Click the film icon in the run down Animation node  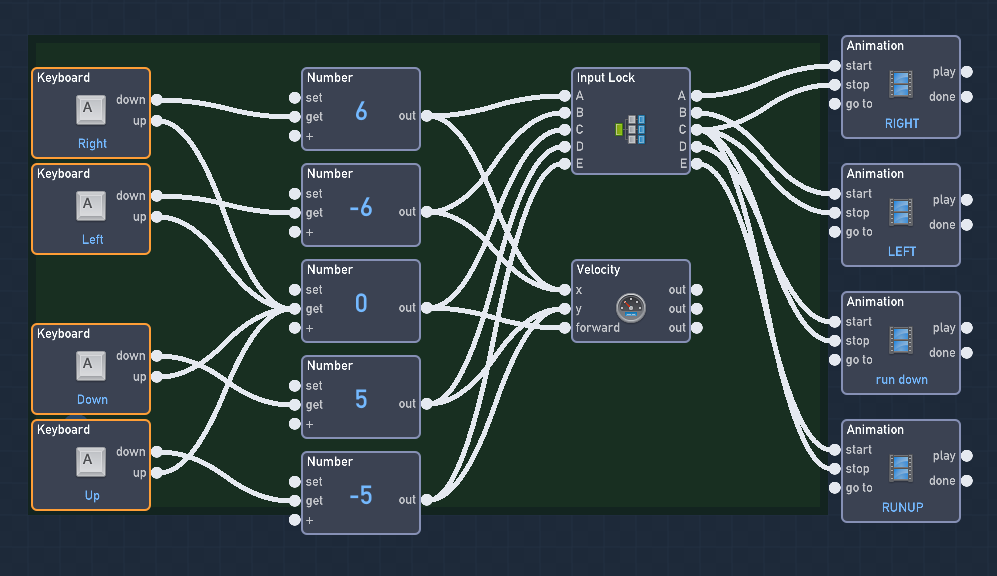[x=901, y=340]
